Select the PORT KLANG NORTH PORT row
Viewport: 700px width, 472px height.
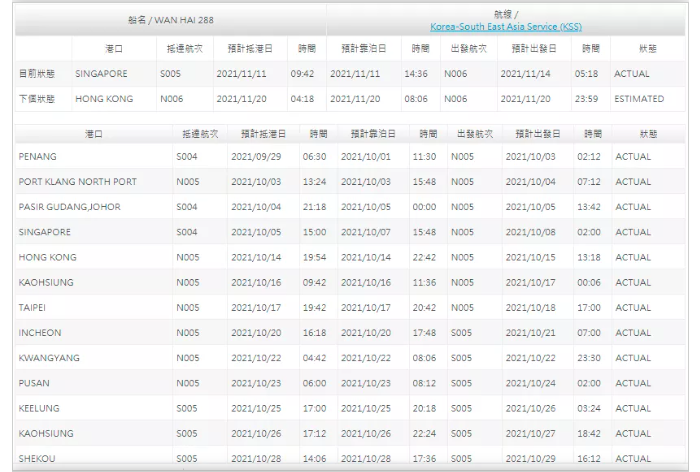(77, 182)
